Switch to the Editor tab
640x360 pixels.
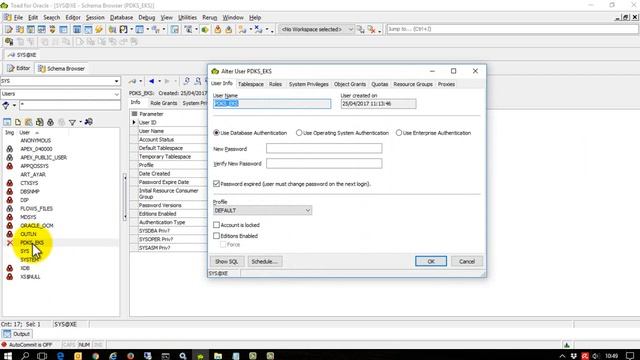(x=19, y=68)
